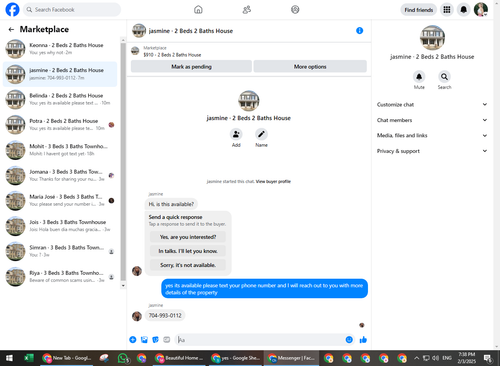Click the Search Facebook field

click(x=72, y=10)
